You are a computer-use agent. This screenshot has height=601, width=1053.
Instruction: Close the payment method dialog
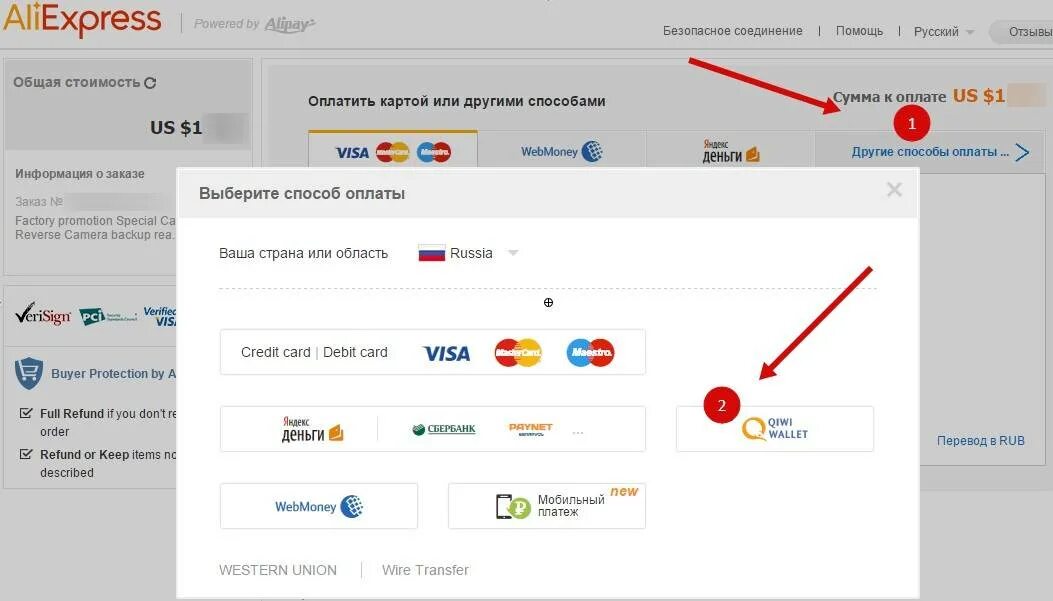pyautogui.click(x=894, y=189)
